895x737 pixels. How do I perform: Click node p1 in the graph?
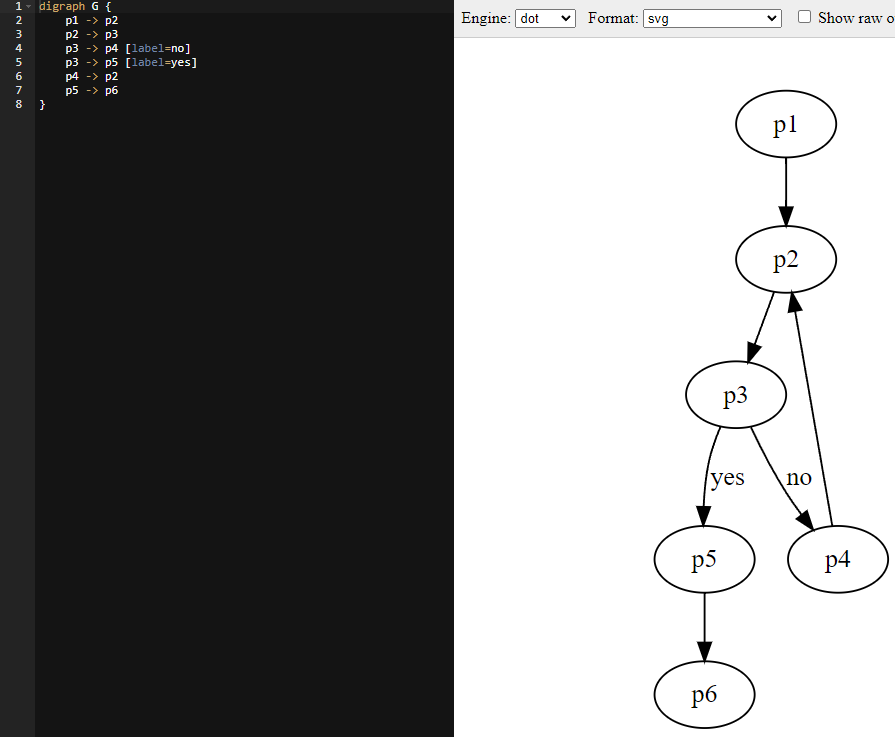click(x=785, y=125)
